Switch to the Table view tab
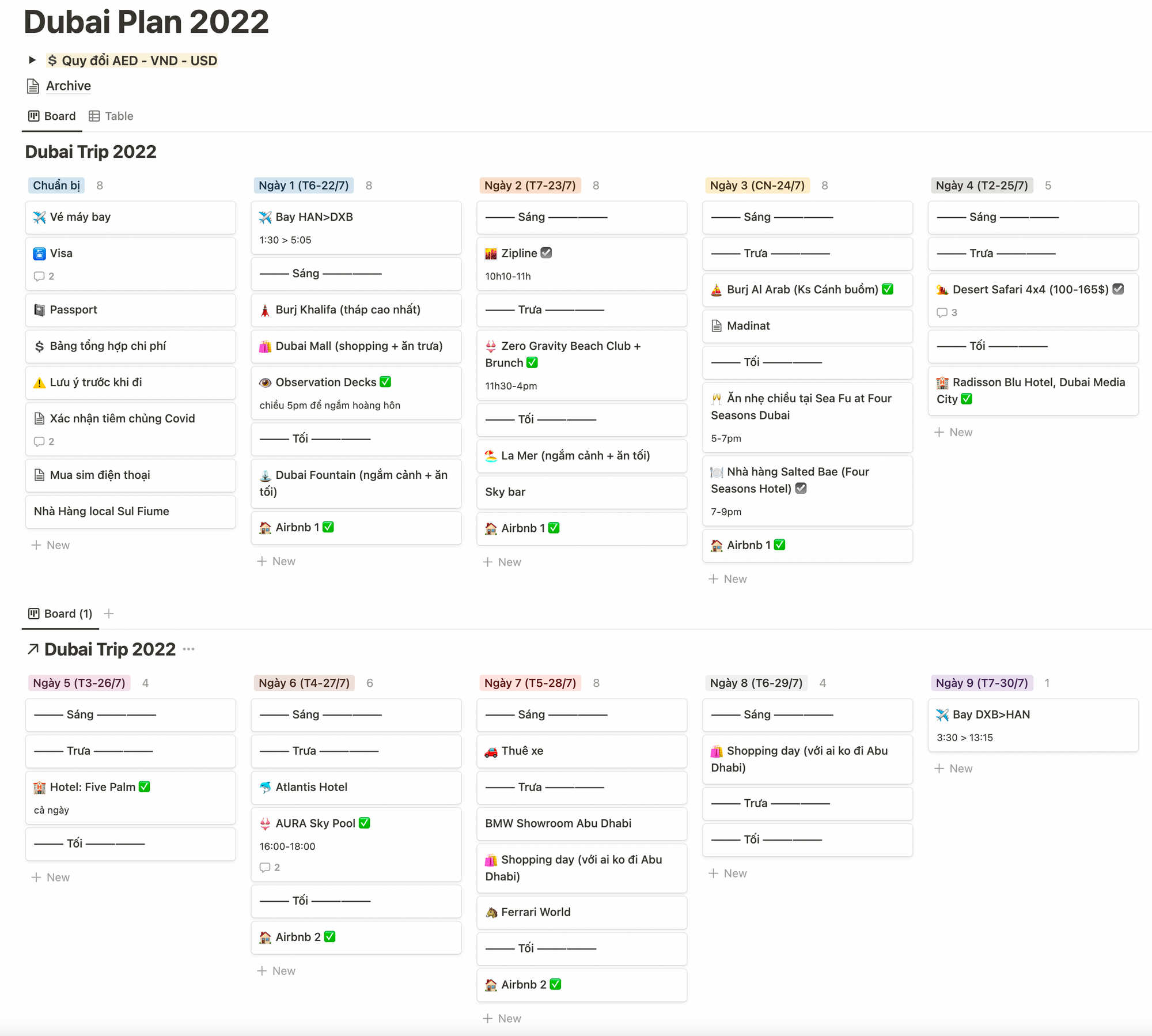Viewport: 1152px width, 1036px height. point(111,116)
